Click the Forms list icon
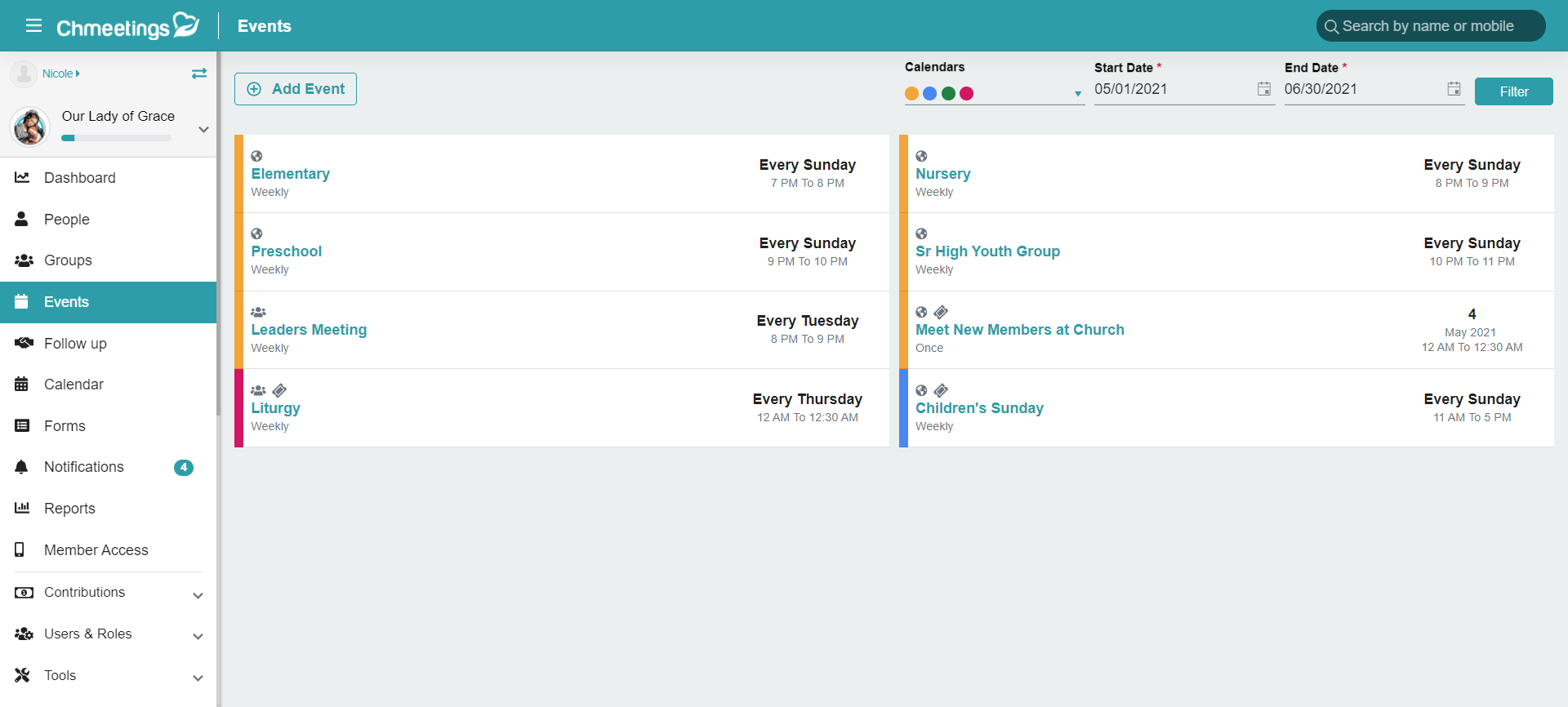This screenshot has width=1568, height=707. coord(22,425)
